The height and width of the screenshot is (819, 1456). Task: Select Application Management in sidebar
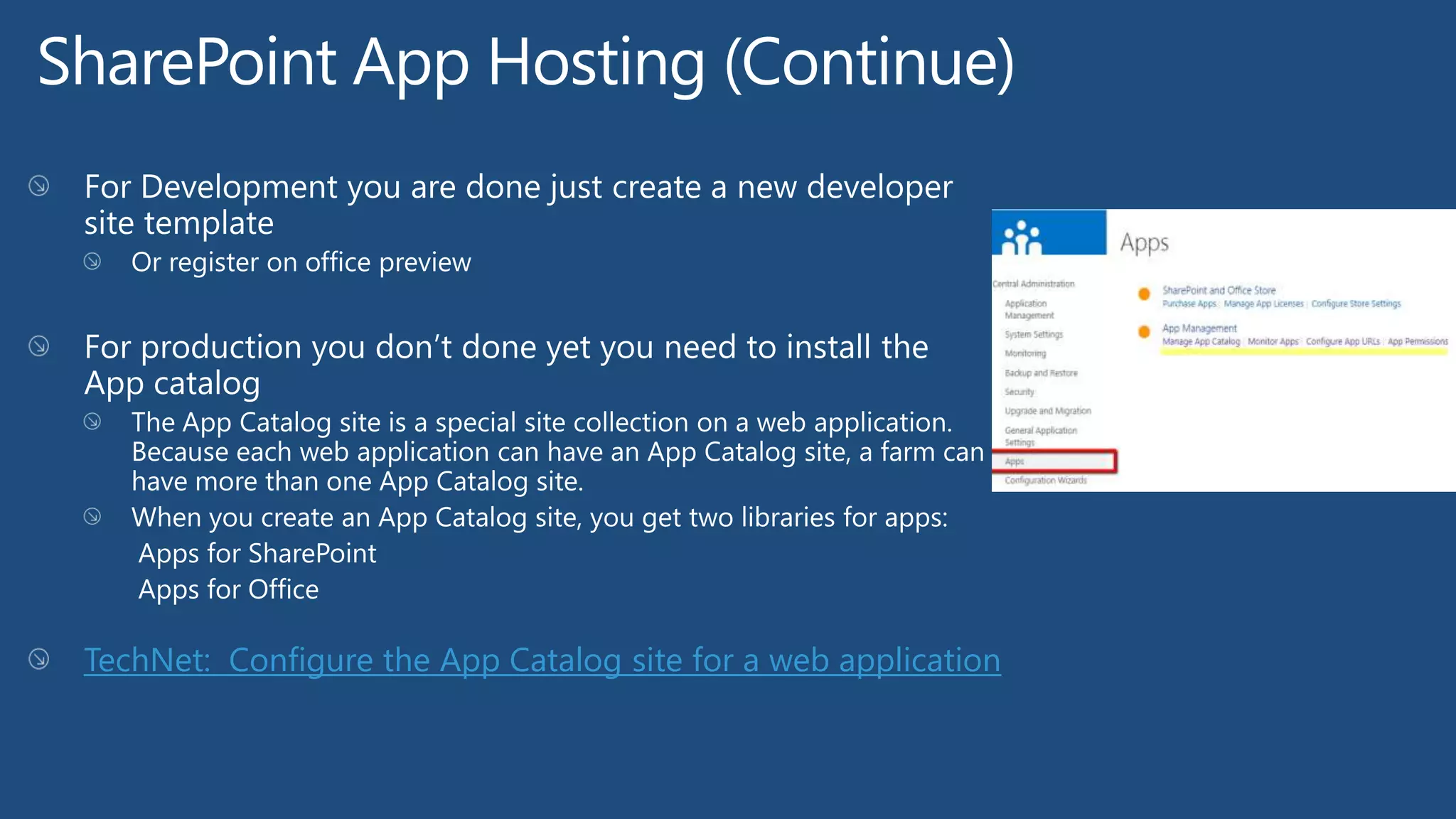[1029, 309]
